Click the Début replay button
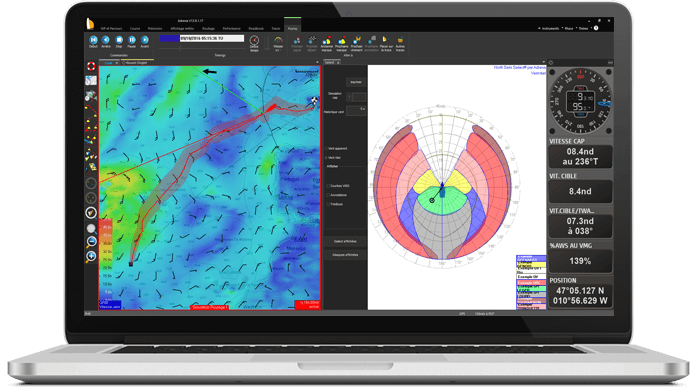The height and width of the screenshot is (389, 694). (x=93, y=41)
